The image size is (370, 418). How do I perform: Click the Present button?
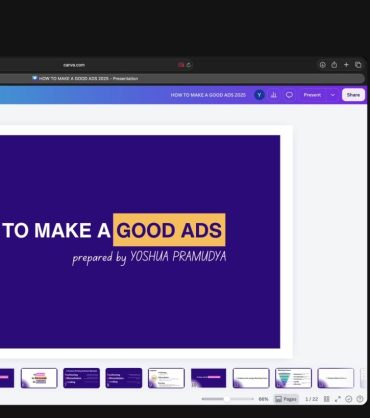point(312,95)
